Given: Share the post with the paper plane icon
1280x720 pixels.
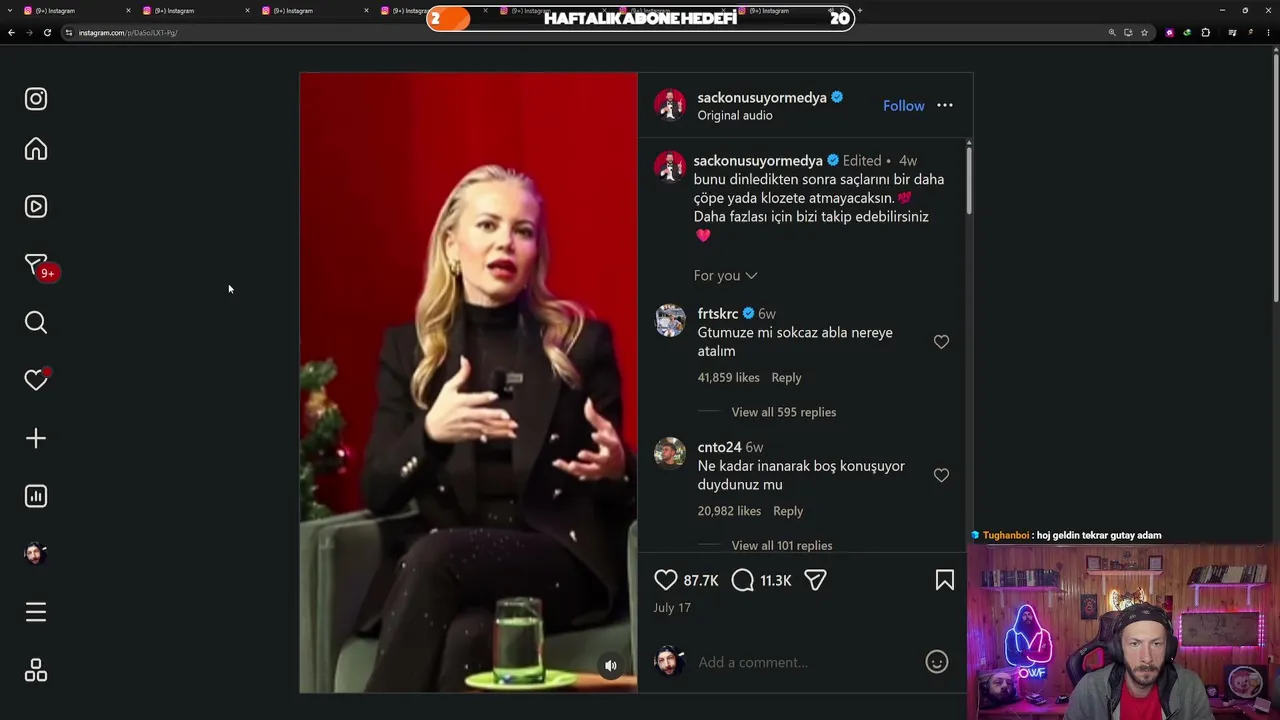Looking at the screenshot, I should point(815,580).
